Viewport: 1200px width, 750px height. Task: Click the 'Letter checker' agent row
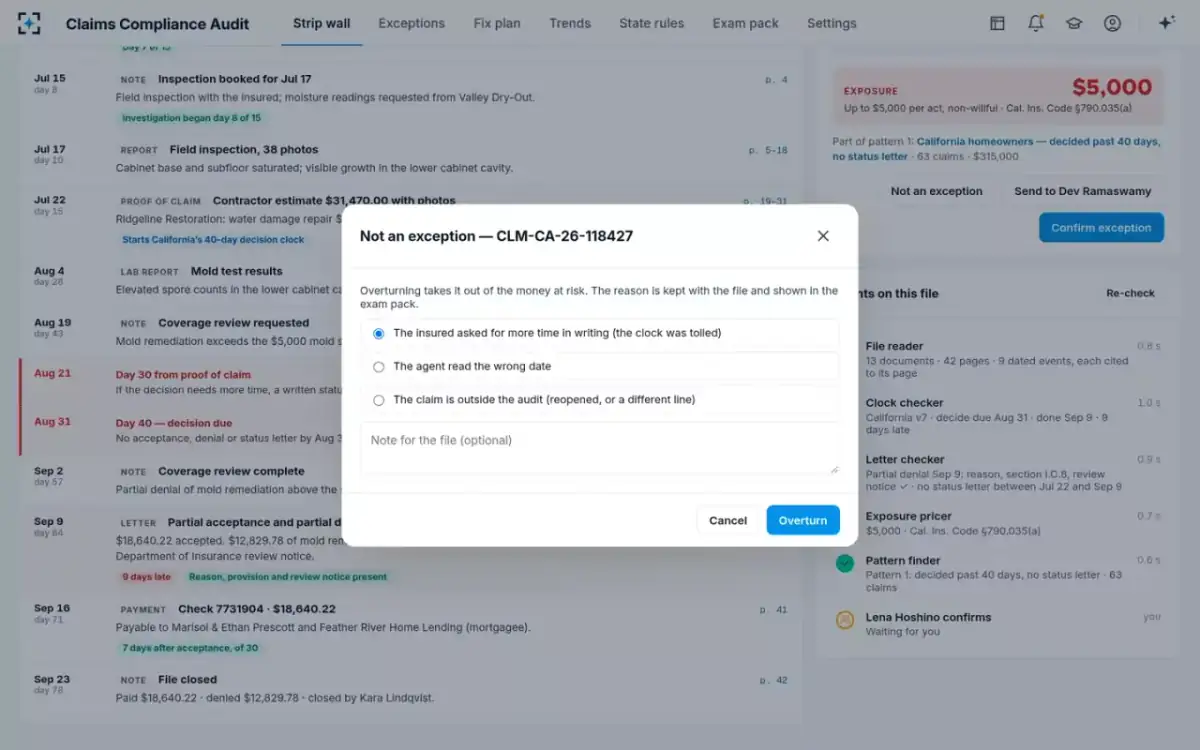point(999,473)
